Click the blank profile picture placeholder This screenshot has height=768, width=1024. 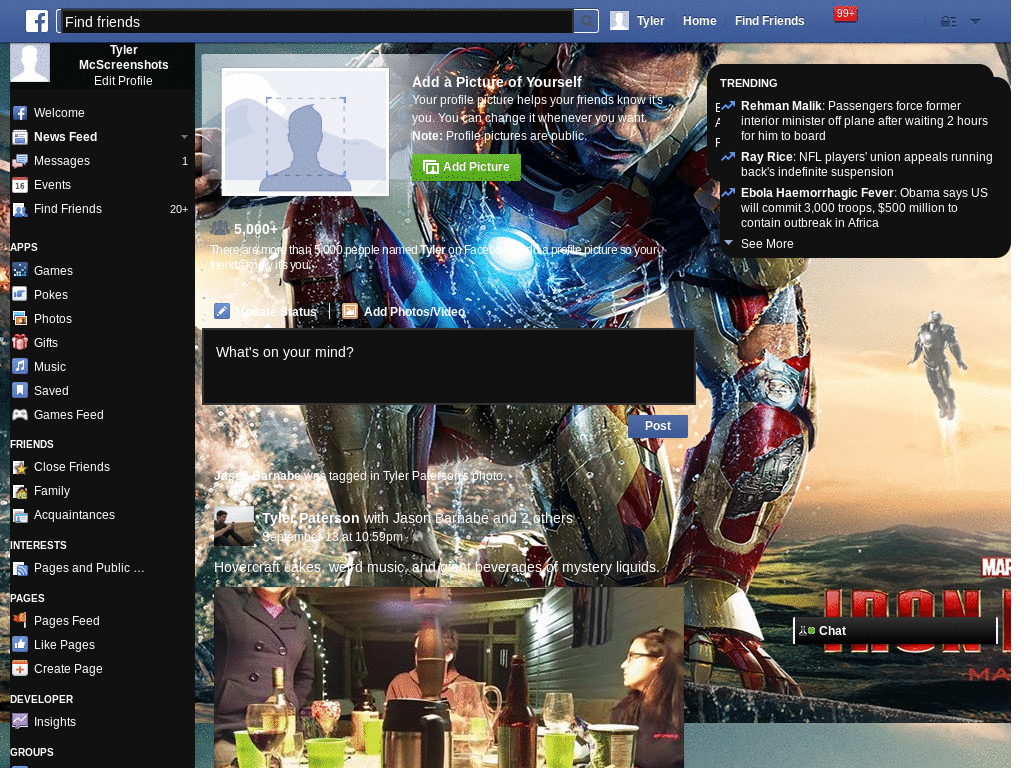coord(305,132)
